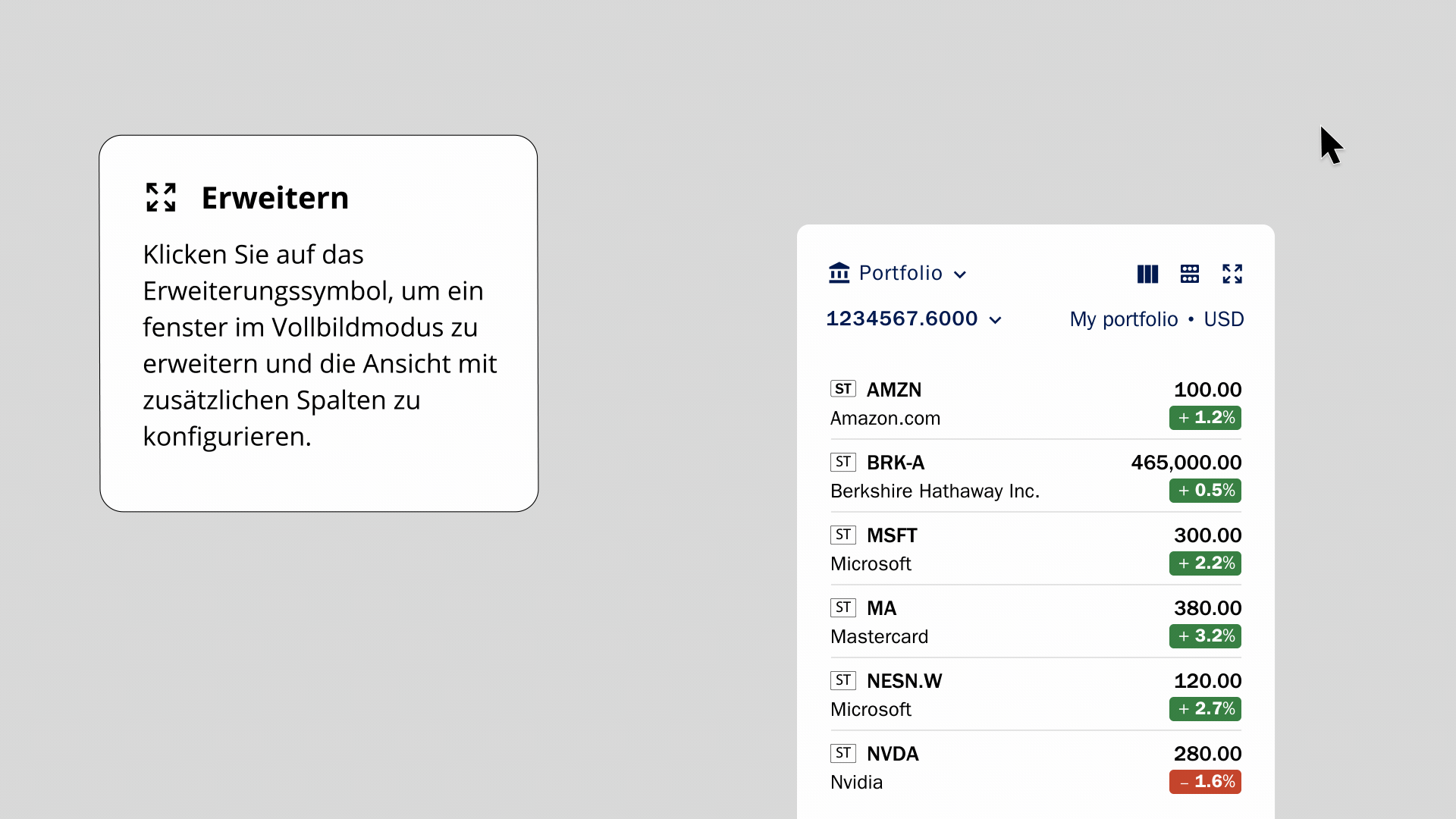Click ST badge next to NVDA

point(843,753)
